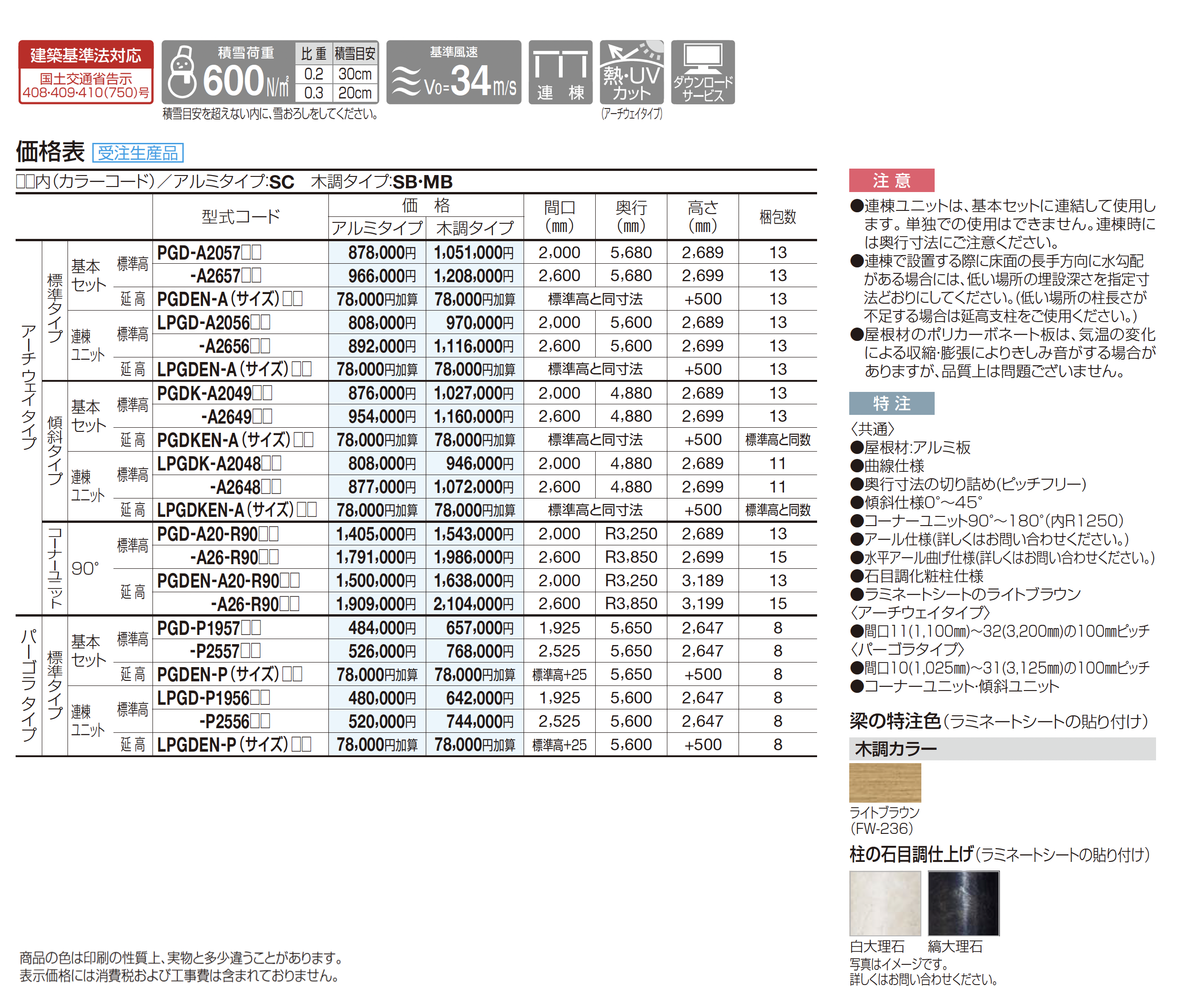The height and width of the screenshot is (1008, 1179).
Task: Click the 連棟 connection icon
Action: pos(560,72)
